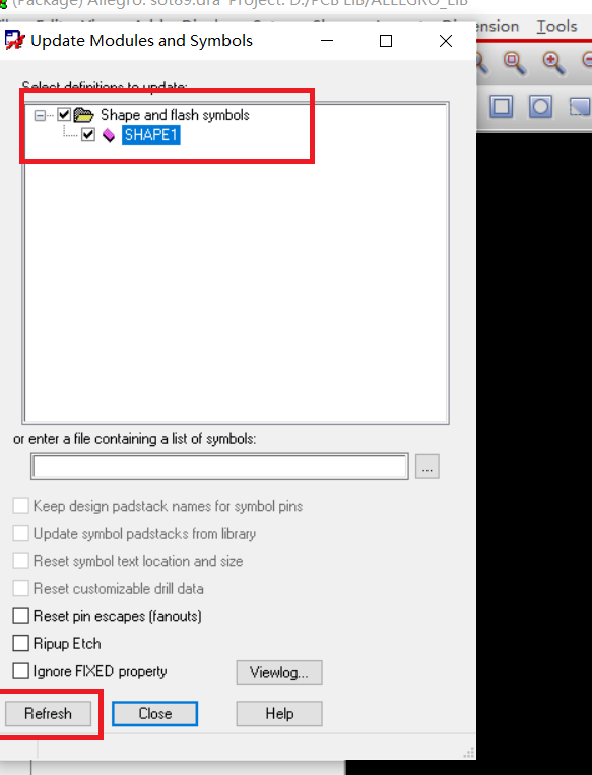Select the rectangle shape tool icon
The height and width of the screenshot is (775, 592).
point(501,106)
